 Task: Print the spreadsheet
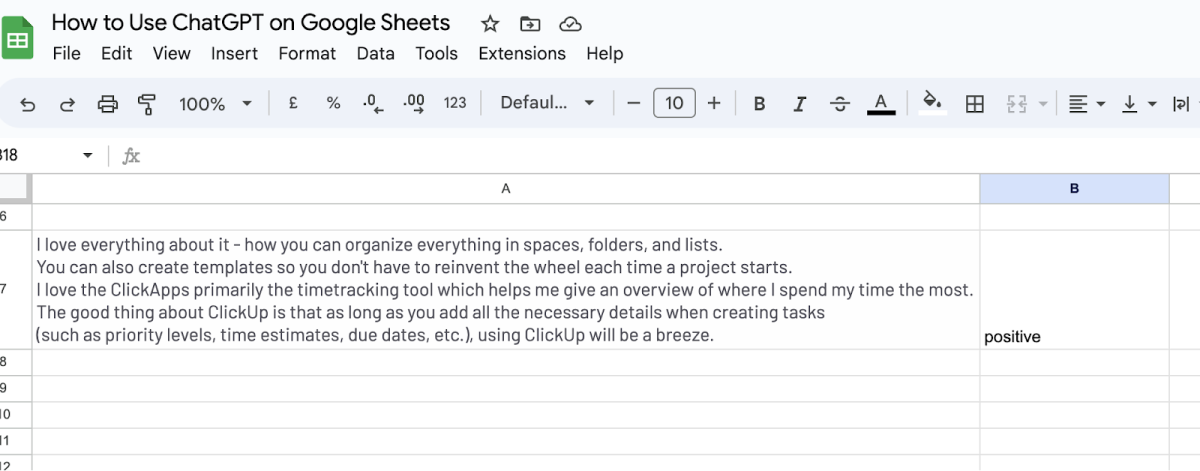click(108, 103)
